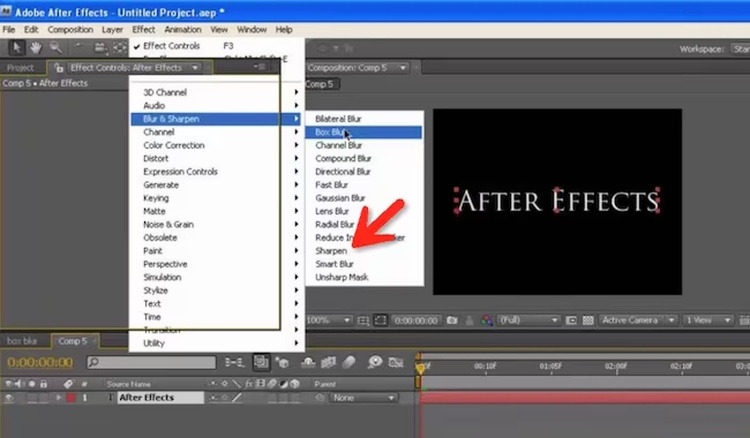
Task: Expand the After Effects layer twirl arrow
Action: 57,398
